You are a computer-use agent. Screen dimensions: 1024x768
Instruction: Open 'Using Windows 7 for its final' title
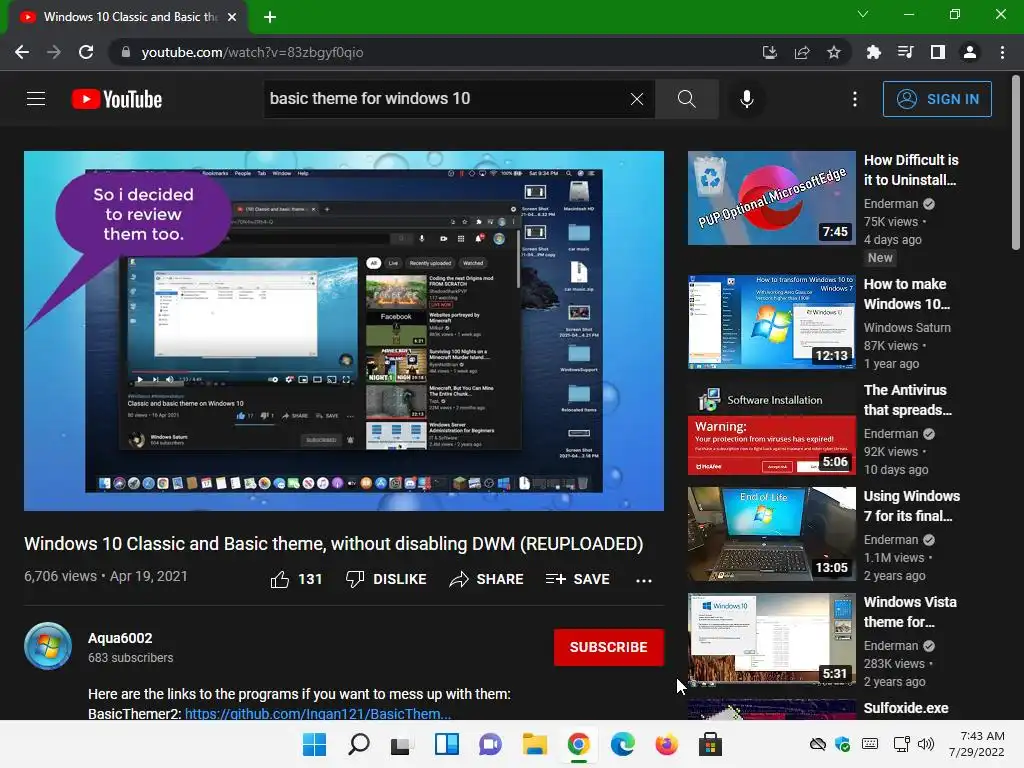912,506
